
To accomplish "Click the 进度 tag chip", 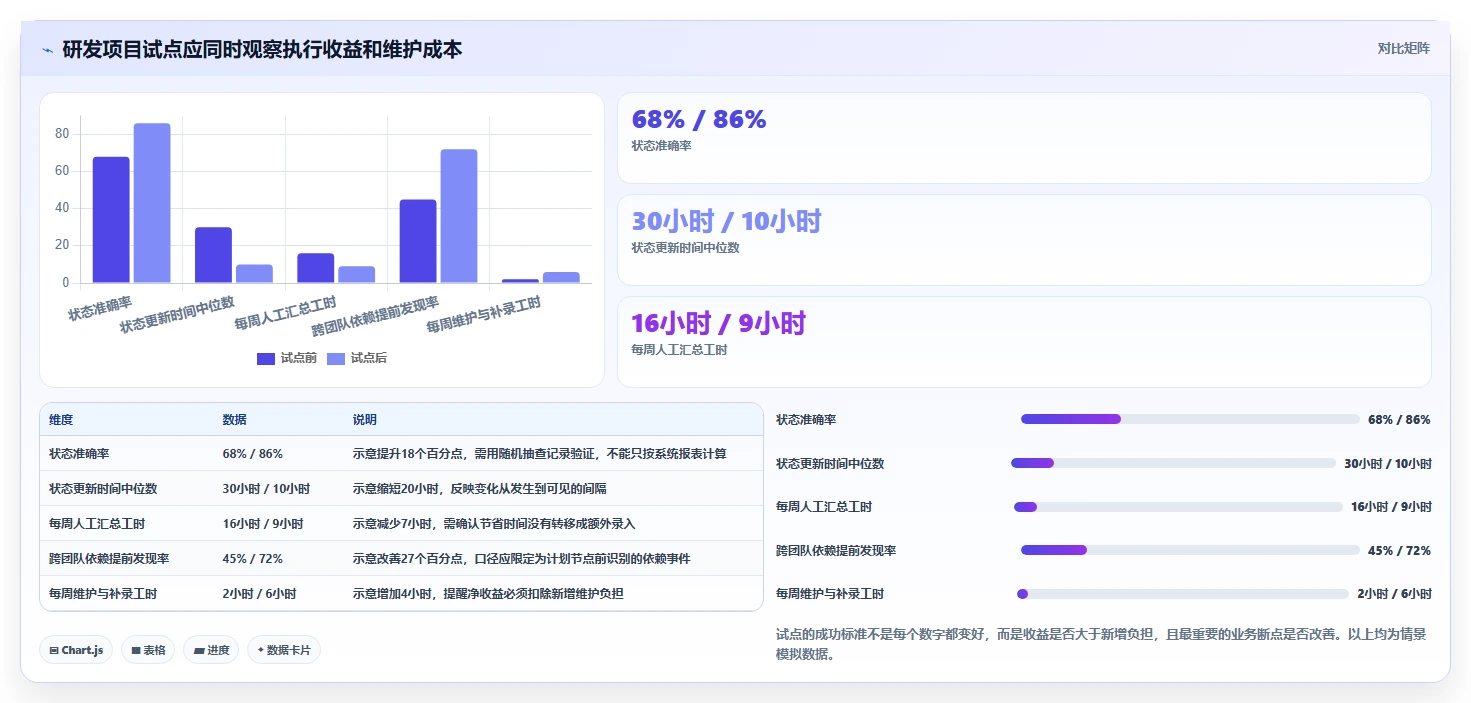I will pyautogui.click(x=211, y=650).
